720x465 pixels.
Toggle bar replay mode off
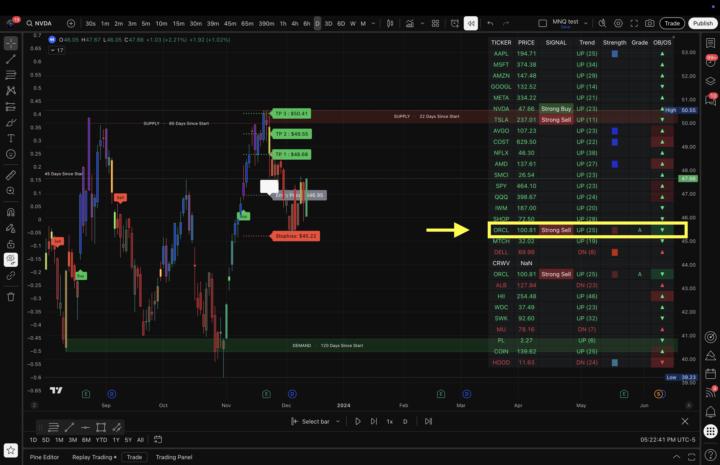471,23
